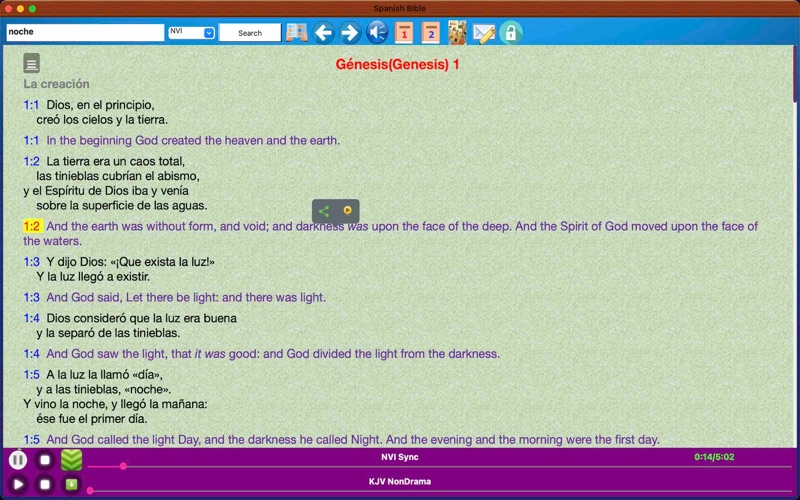Click the KJV NonDrama track label
The image size is (800, 500).
click(x=399, y=481)
